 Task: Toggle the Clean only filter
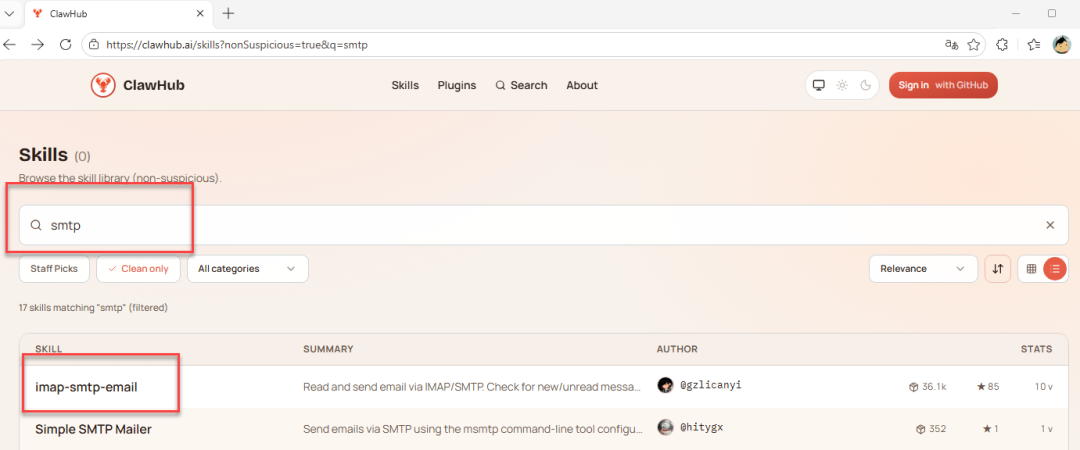(138, 269)
